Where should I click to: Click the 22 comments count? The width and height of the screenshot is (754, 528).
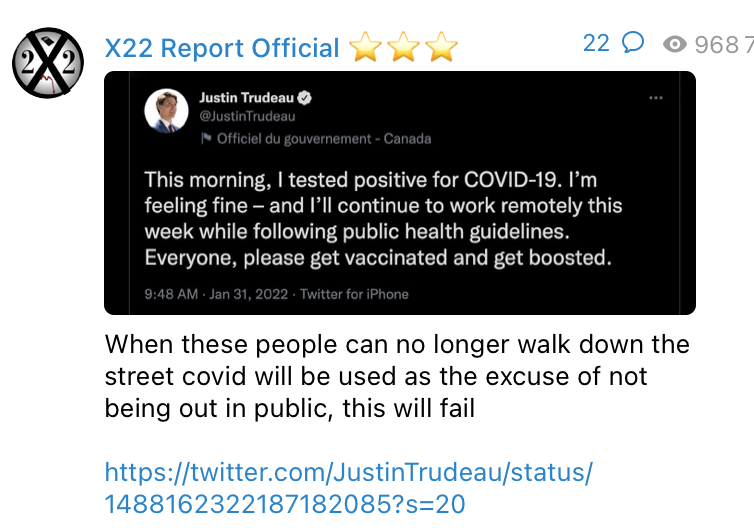596,43
